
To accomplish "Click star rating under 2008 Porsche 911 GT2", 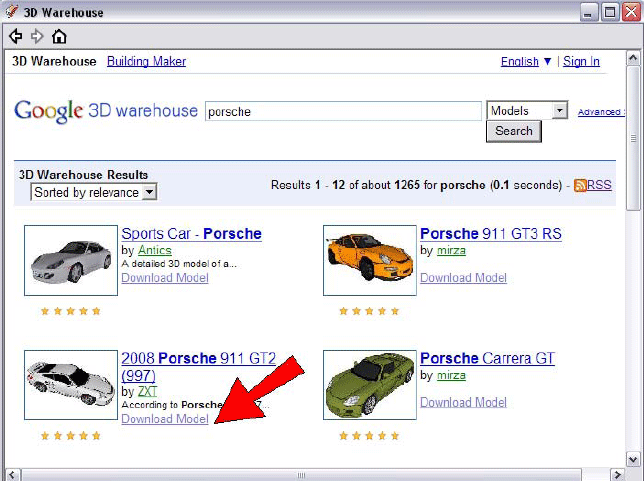I will tap(71, 436).
